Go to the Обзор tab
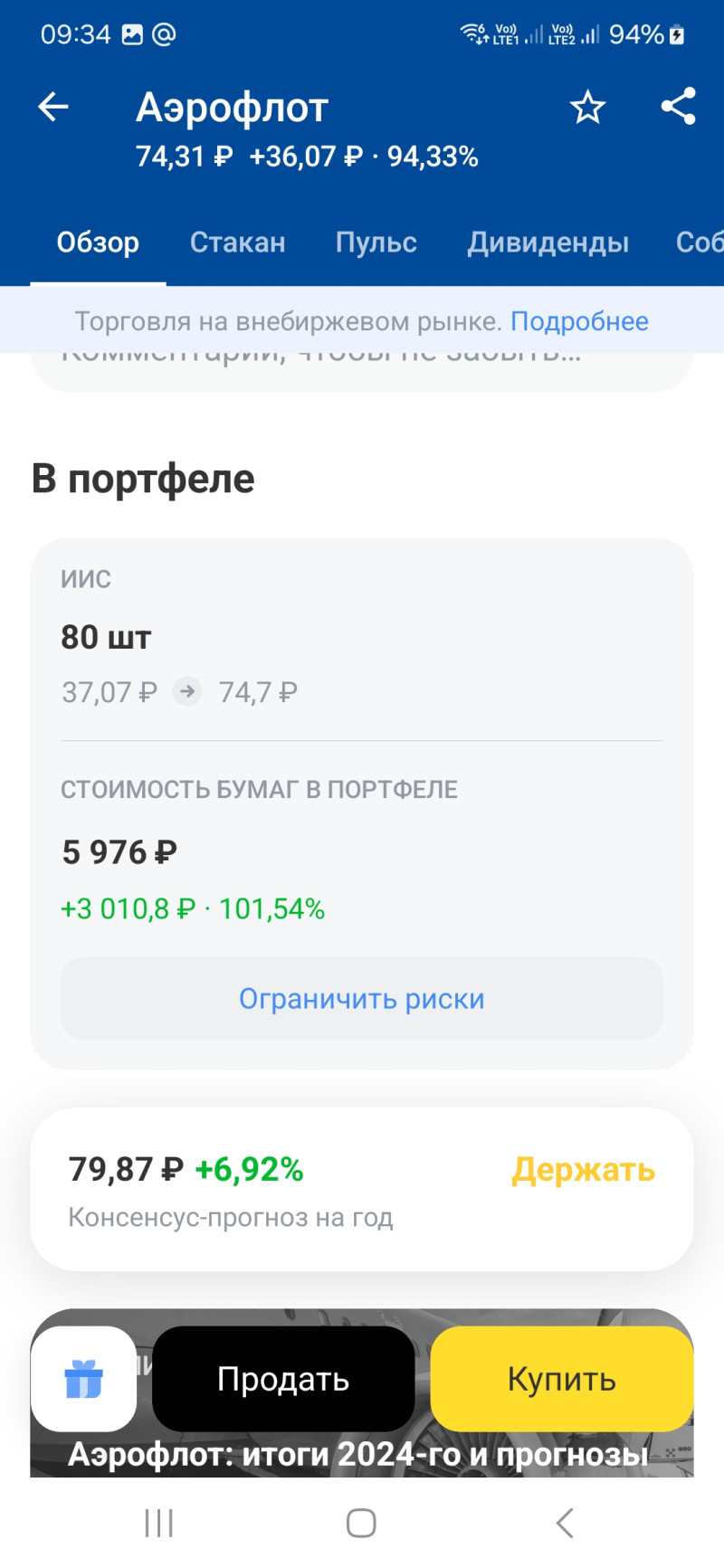This screenshot has height=1568, width=724. 98,242
